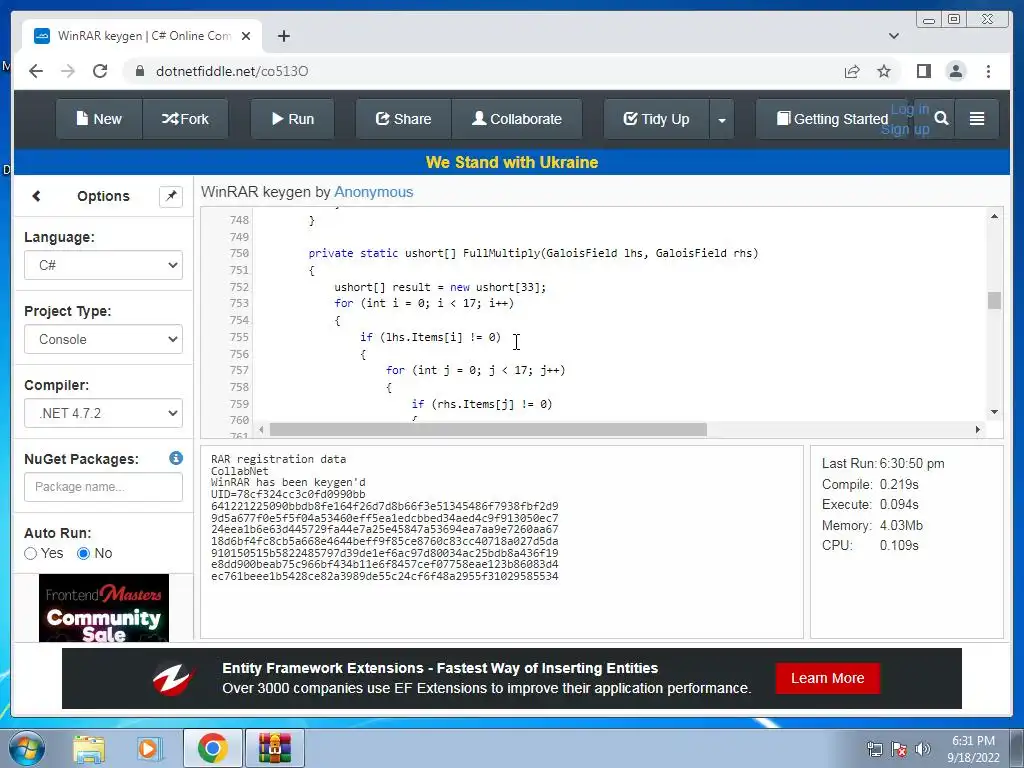
Task: Expand the Tidy Up dropdown arrow
Action: point(722,120)
